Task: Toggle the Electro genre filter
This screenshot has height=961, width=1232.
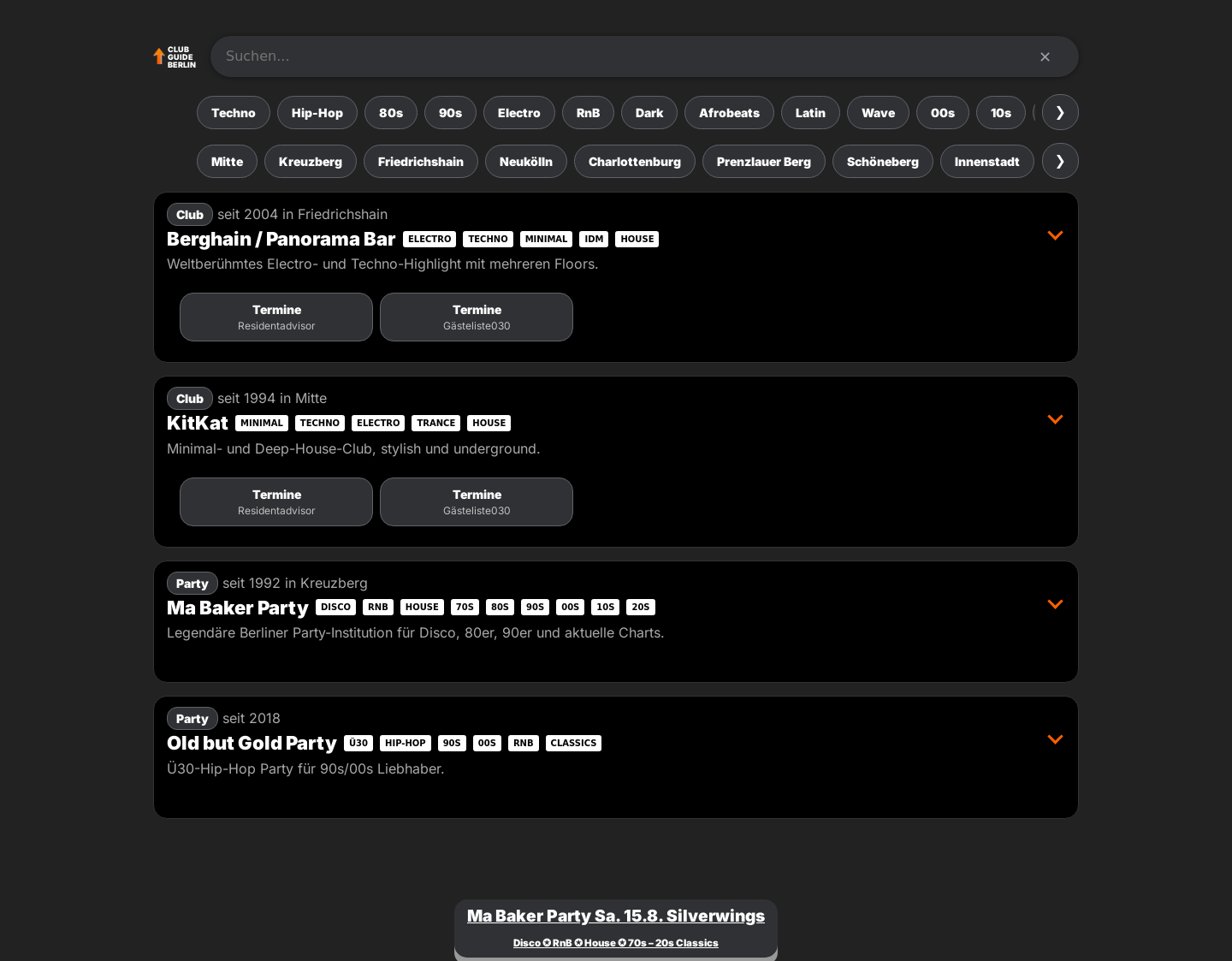Action: click(519, 113)
